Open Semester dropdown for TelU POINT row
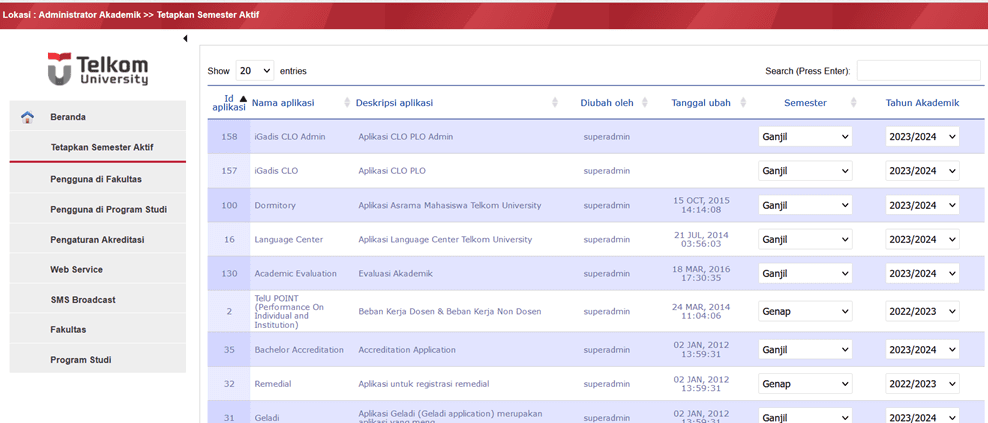Image resolution: width=988 pixels, height=423 pixels. [x=805, y=311]
